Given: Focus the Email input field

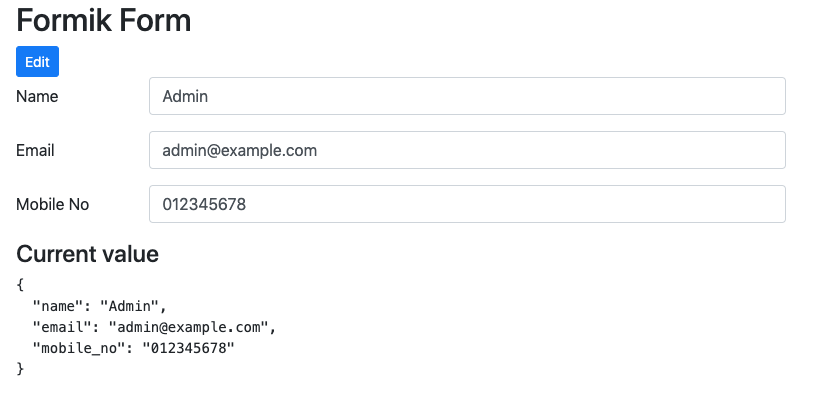Looking at the screenshot, I should pos(467,150).
